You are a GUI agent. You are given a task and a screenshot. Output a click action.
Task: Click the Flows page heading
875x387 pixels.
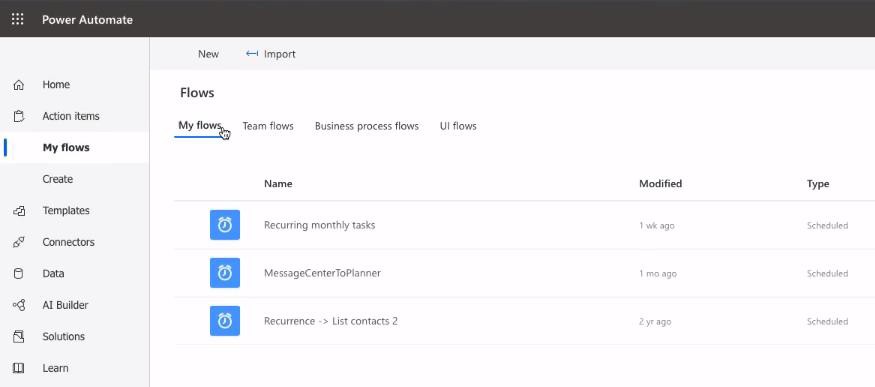pos(197,93)
